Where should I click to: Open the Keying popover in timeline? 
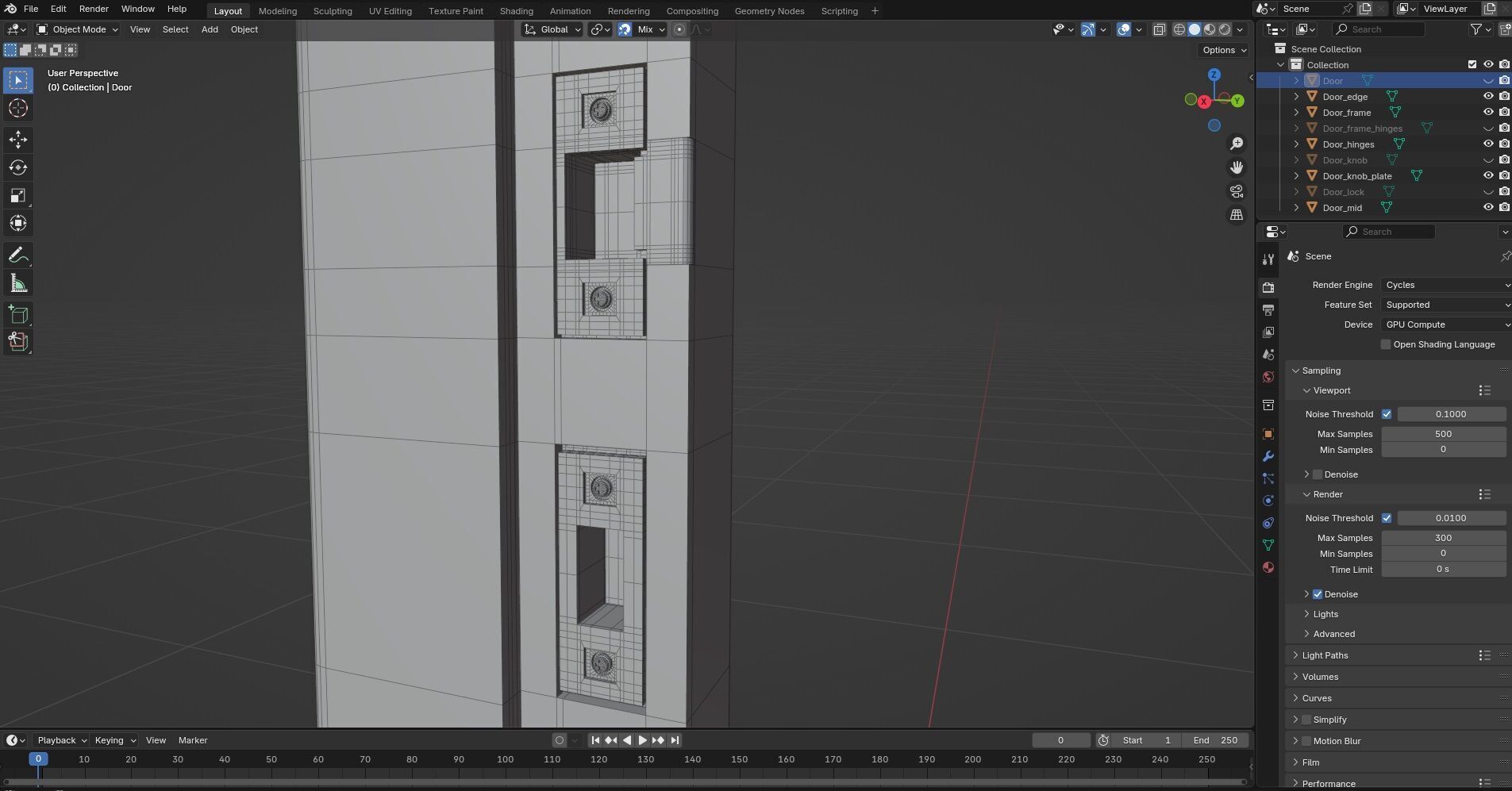coord(115,740)
